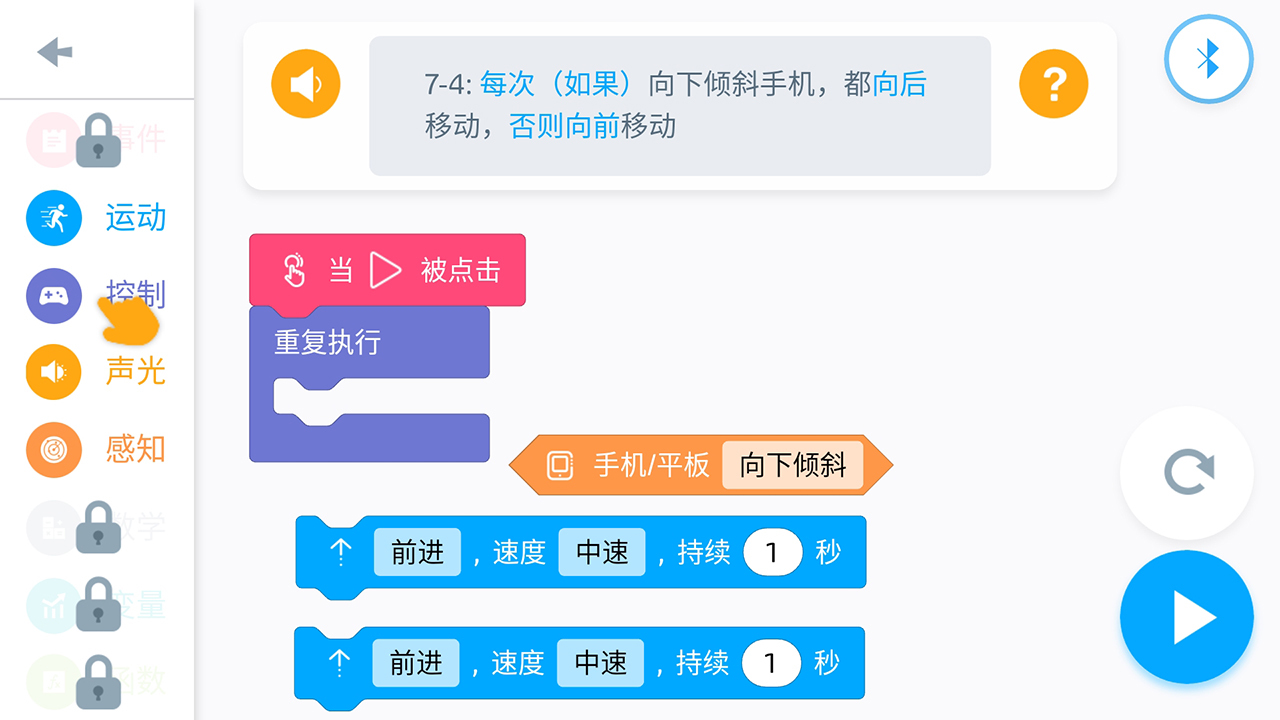Click the redo arrow button
Viewport: 1280px width, 720px height.
pos(1187,473)
